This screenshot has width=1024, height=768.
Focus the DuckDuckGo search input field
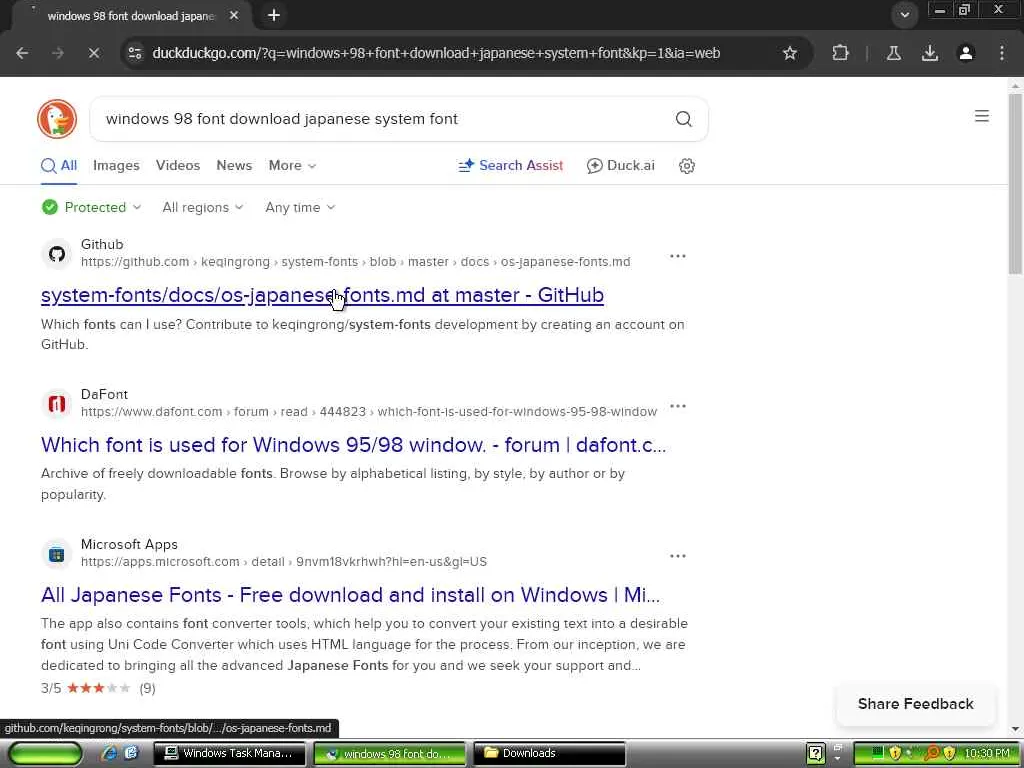(x=385, y=119)
